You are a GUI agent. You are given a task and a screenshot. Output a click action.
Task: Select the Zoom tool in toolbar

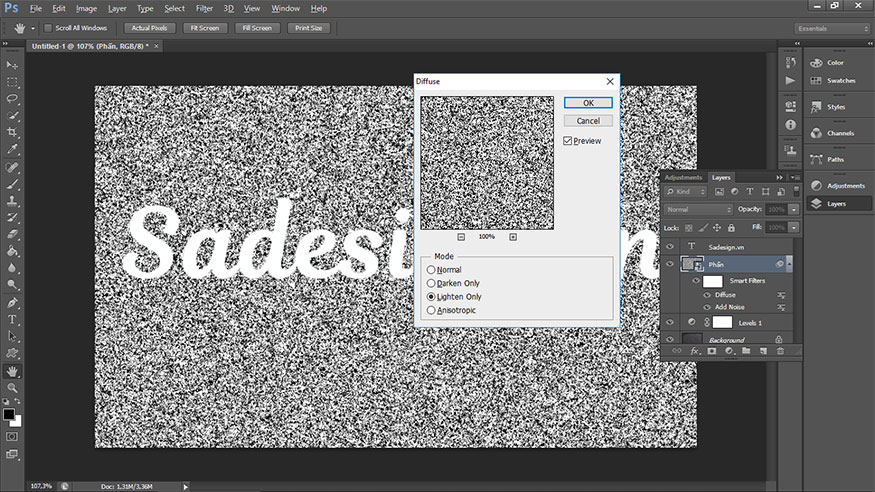click(x=12, y=388)
